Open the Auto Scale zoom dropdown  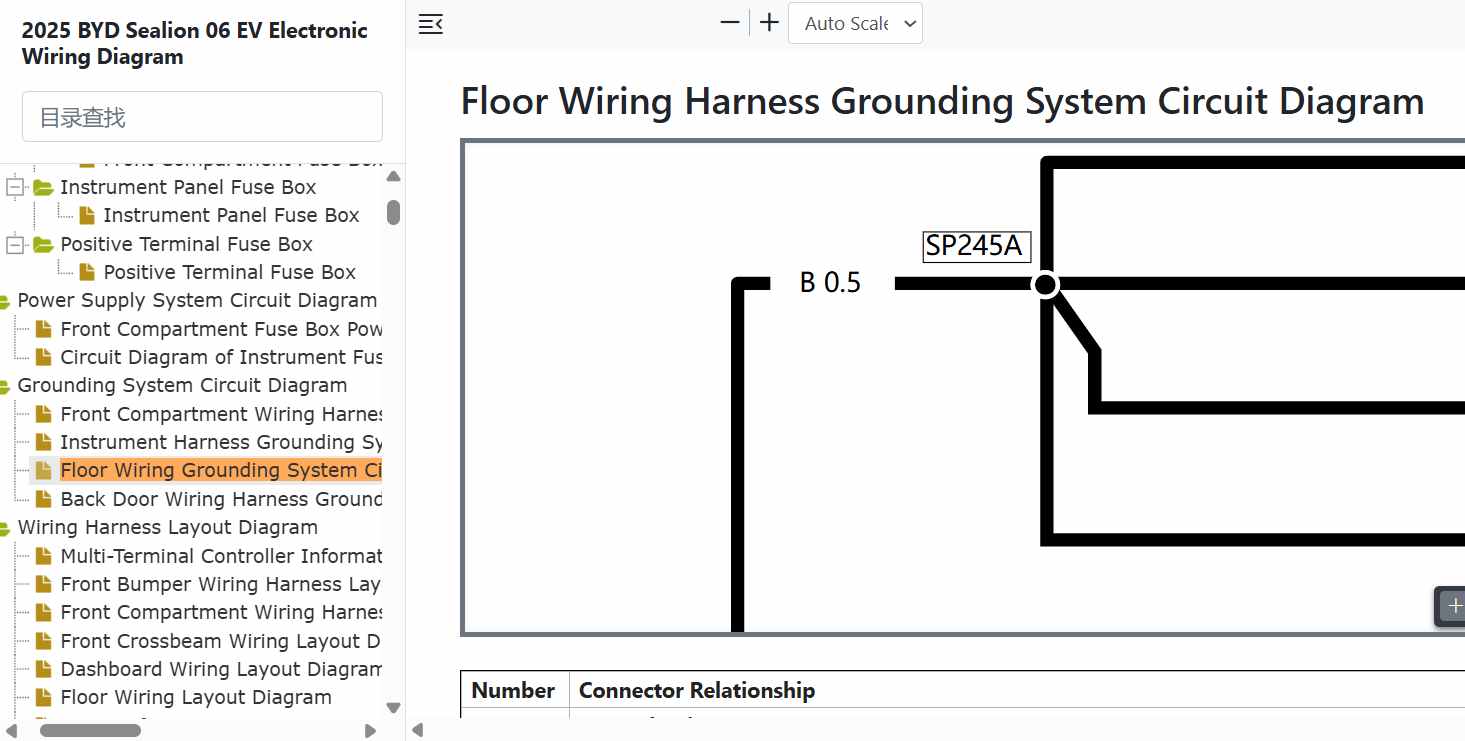[855, 23]
